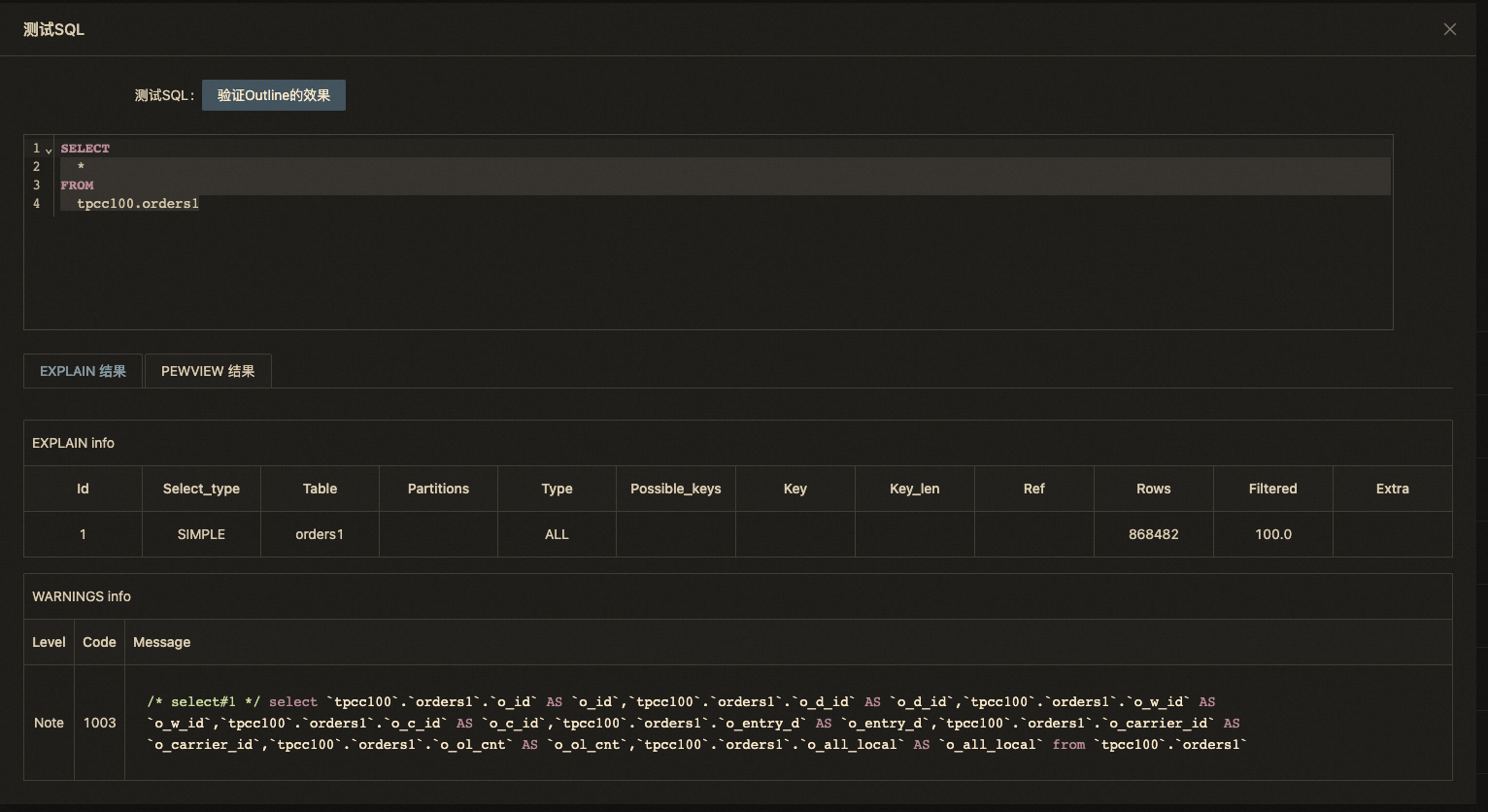This screenshot has width=1488, height=812.
Task: Click the WARNINGS info section title
Action: pyautogui.click(x=82, y=596)
